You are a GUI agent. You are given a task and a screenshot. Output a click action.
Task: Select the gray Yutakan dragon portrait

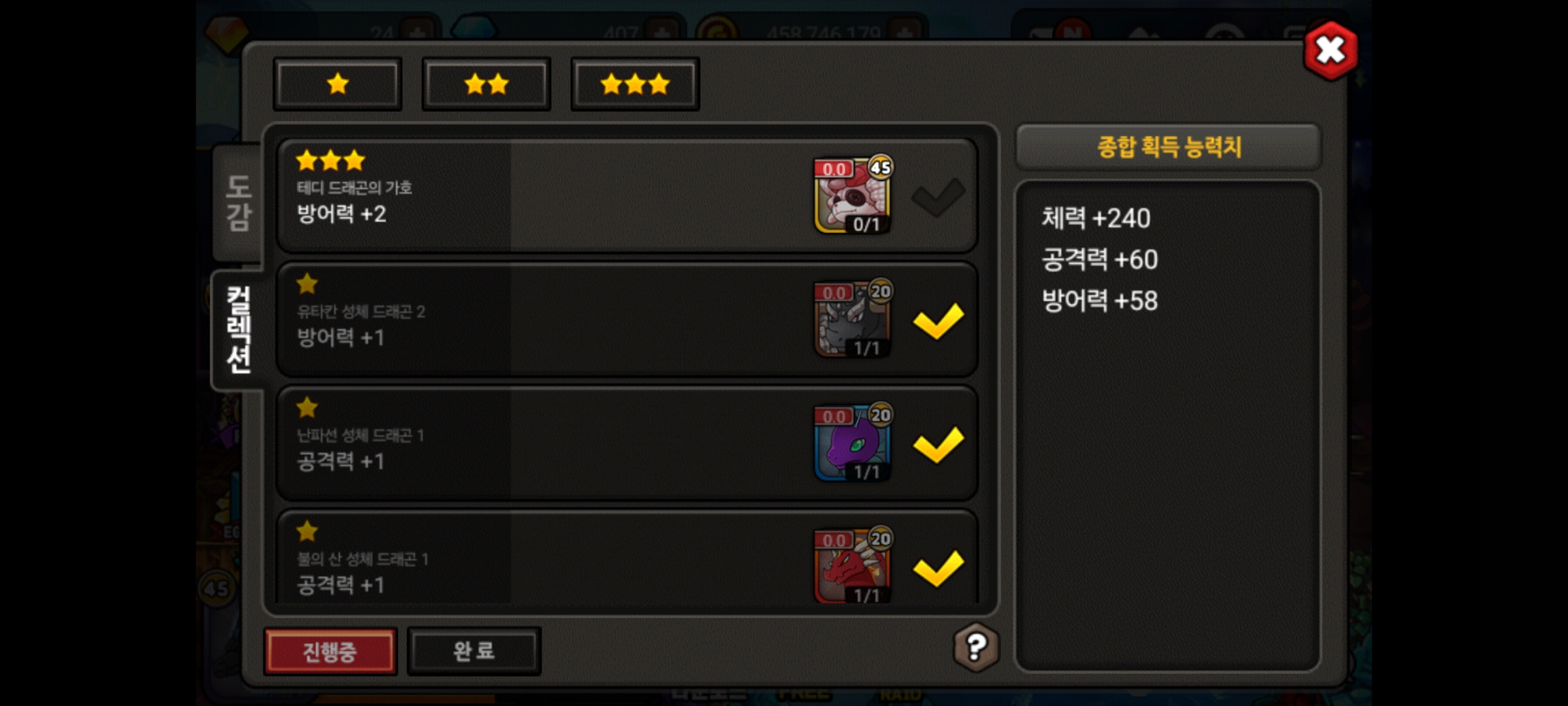point(853,319)
